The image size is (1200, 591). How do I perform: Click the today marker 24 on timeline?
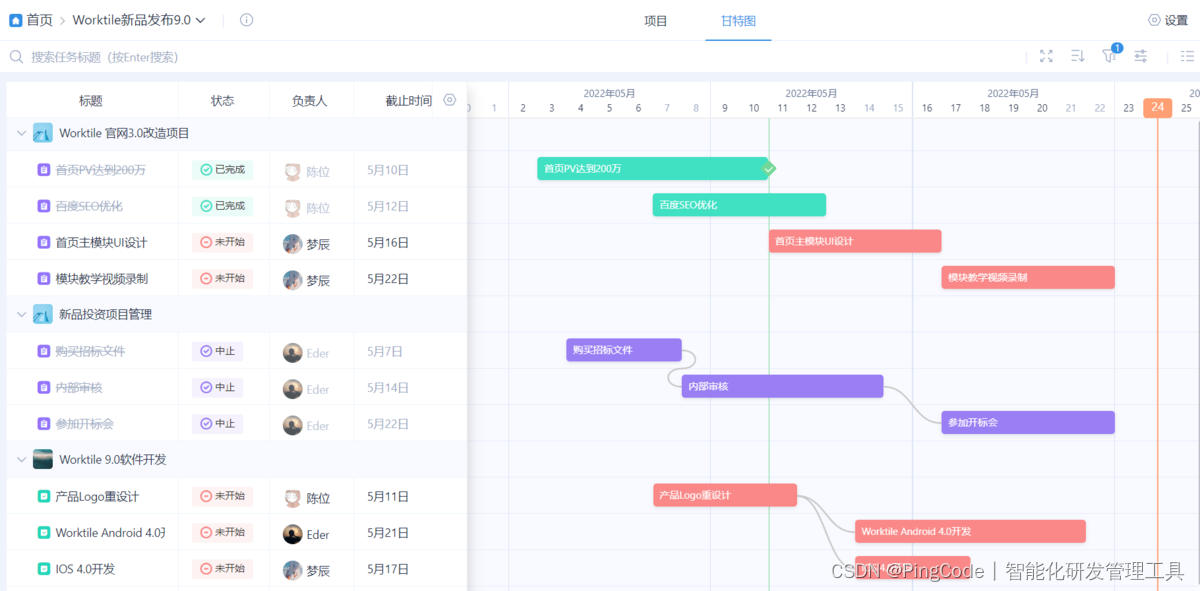pos(1157,108)
